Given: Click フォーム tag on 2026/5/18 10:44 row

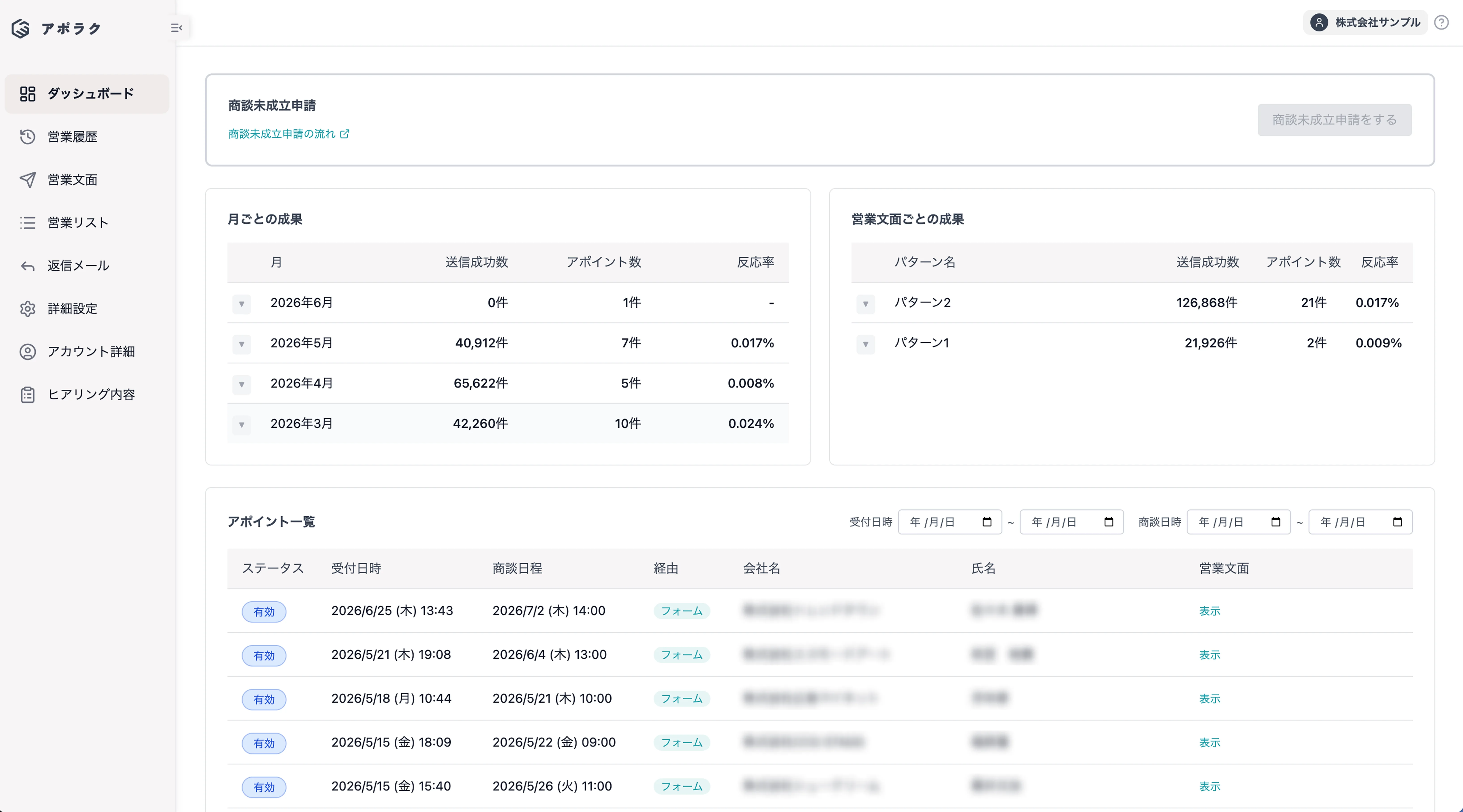Looking at the screenshot, I should coord(682,699).
